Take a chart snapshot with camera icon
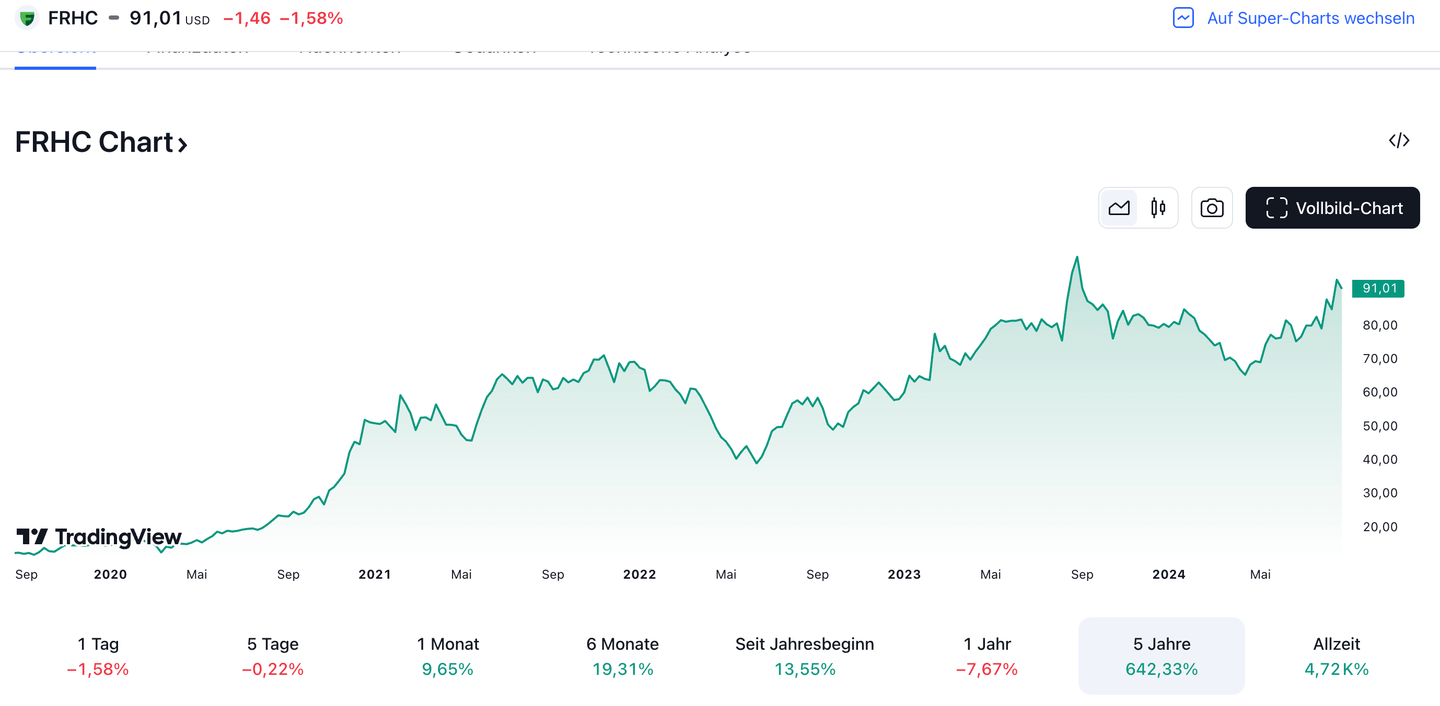The height and width of the screenshot is (706, 1440). click(1211, 208)
